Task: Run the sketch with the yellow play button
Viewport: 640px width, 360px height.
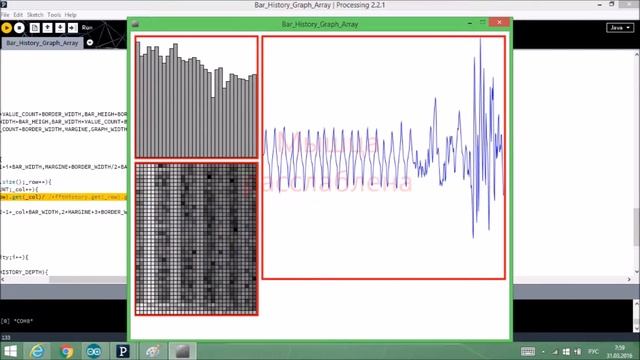Action: [x=7, y=28]
